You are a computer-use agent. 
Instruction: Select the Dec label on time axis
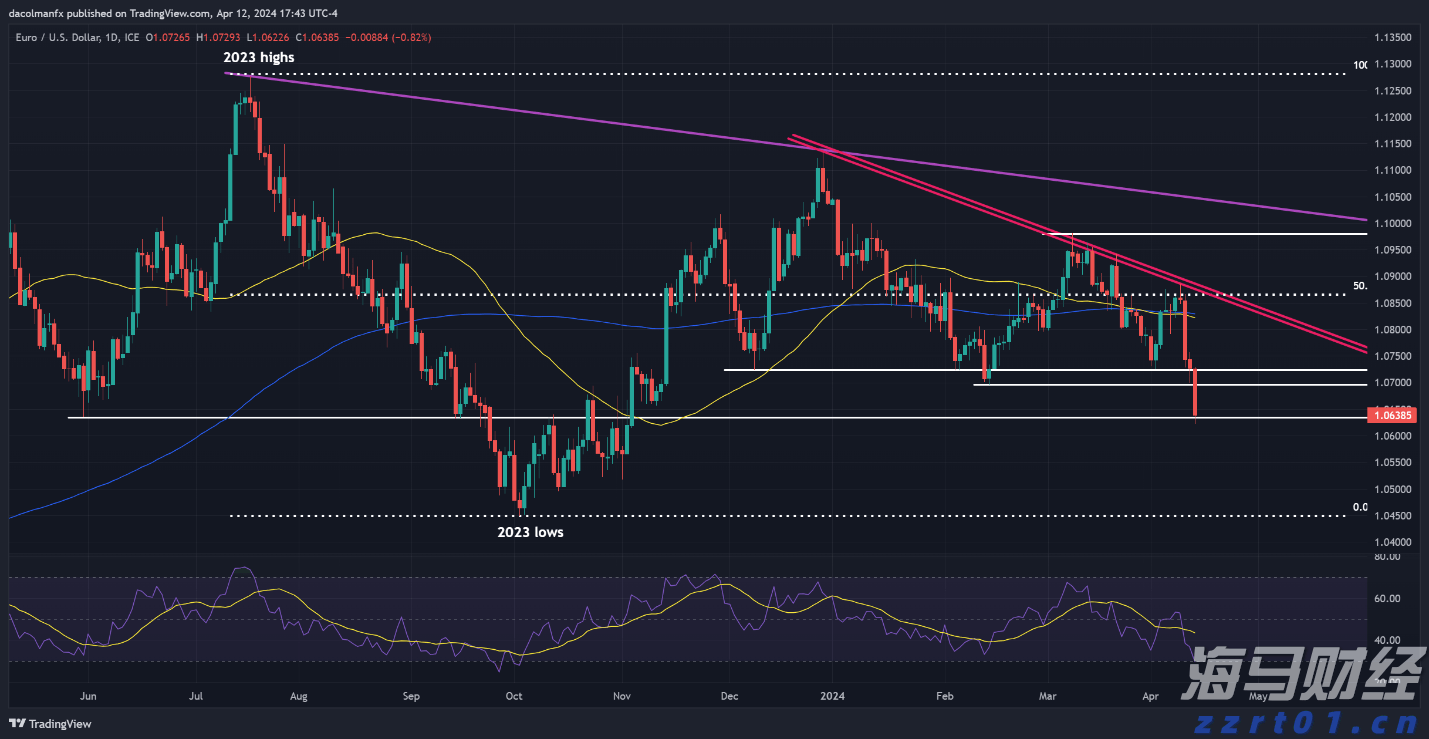click(728, 694)
